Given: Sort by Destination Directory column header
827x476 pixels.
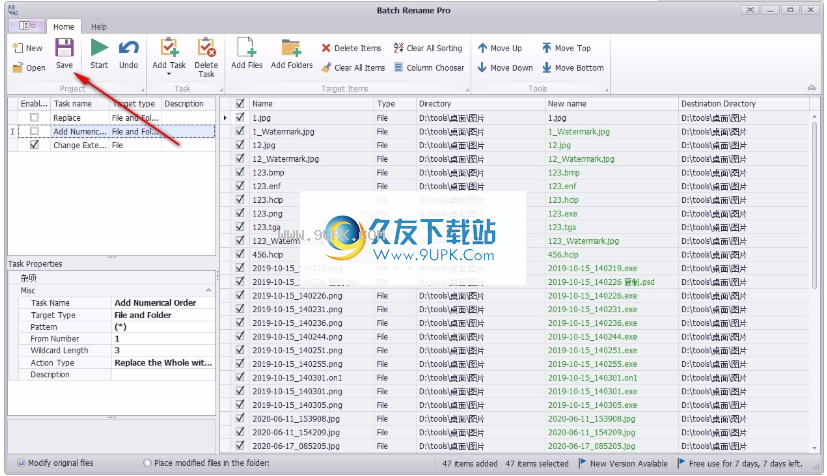Looking at the screenshot, I should click(x=744, y=104).
